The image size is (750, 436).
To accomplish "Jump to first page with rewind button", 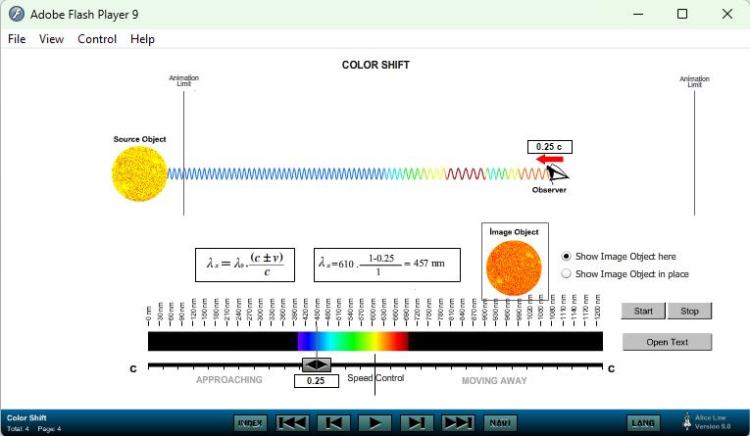I will tap(292, 423).
